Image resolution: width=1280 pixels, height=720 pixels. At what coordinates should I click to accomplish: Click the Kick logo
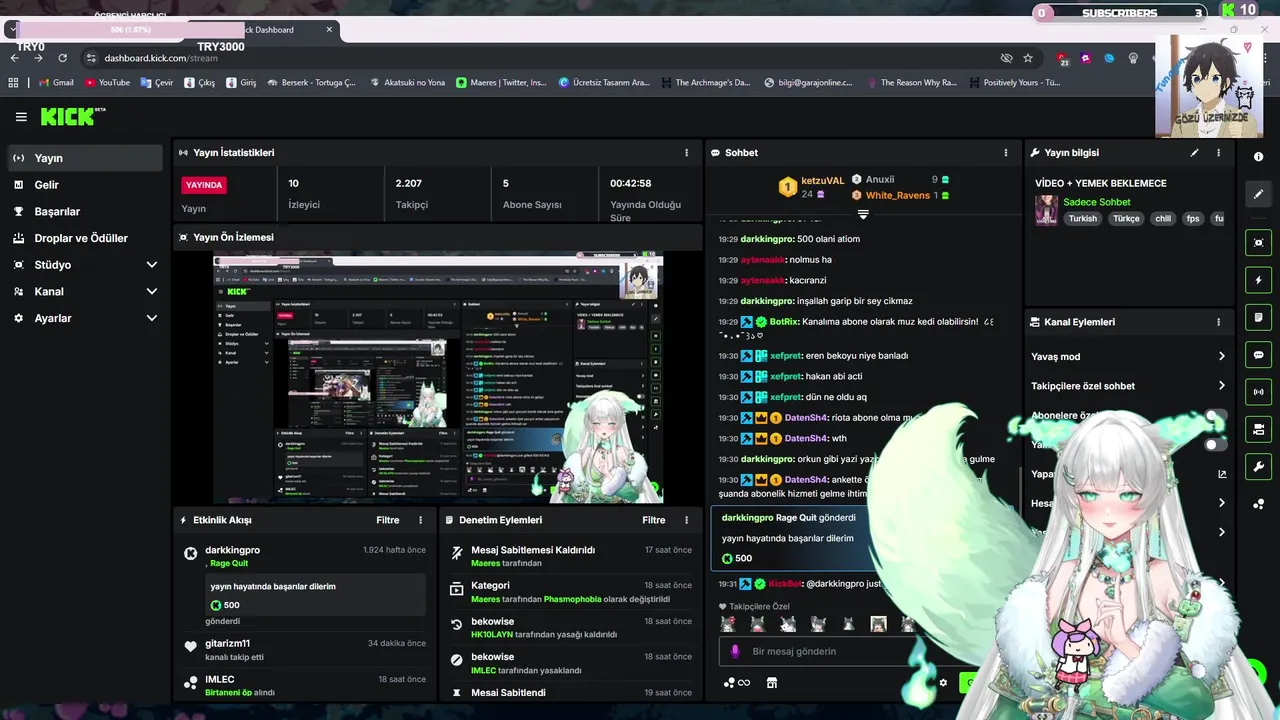click(x=72, y=117)
